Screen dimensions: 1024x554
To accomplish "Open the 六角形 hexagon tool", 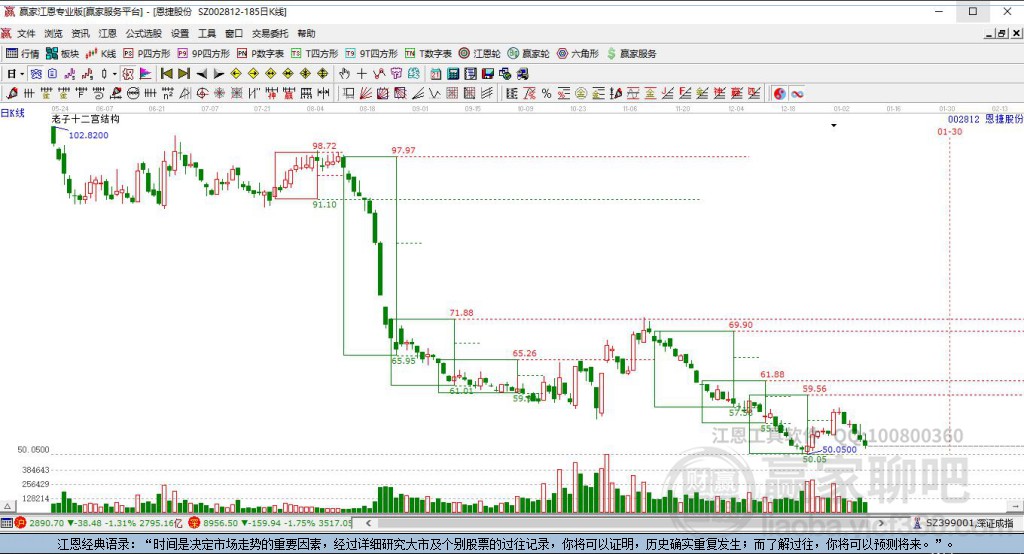I will (578, 54).
